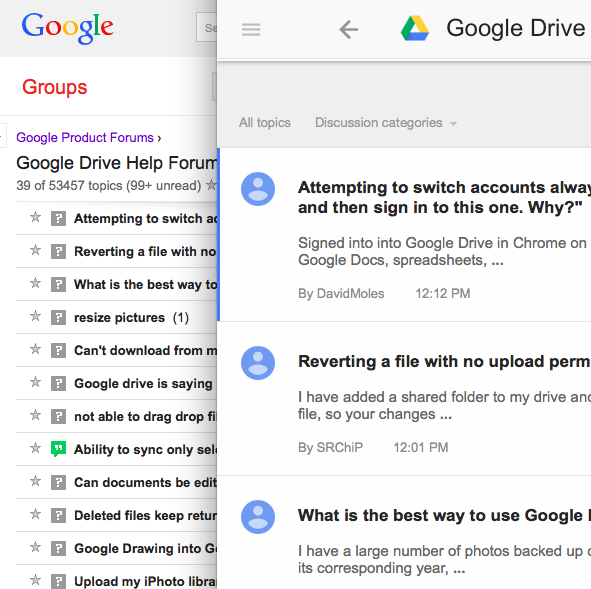
Task: Star the 'Reverting a file with no' topic
Action: pos(35,250)
